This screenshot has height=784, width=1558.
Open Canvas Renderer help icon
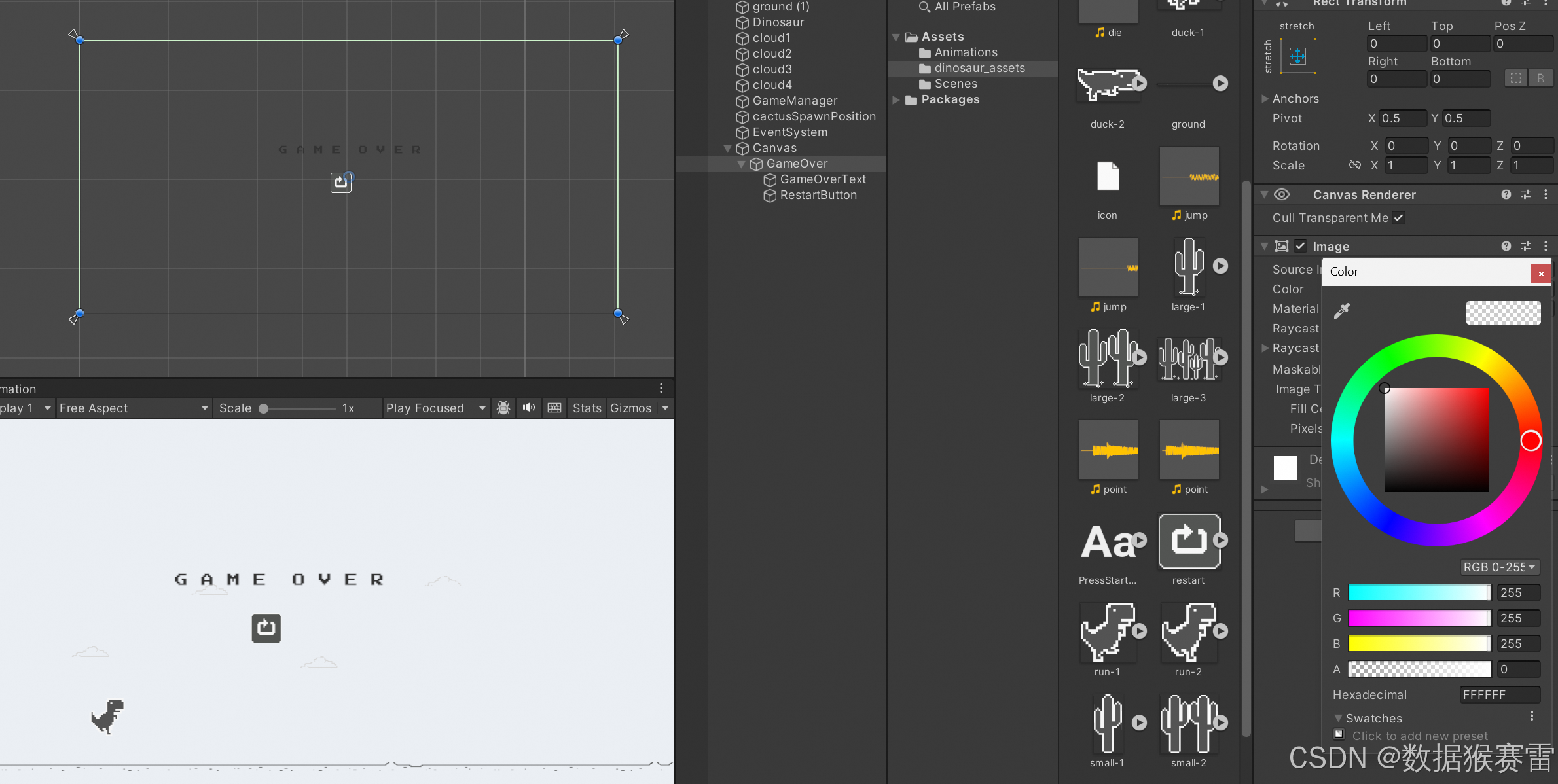(1506, 194)
